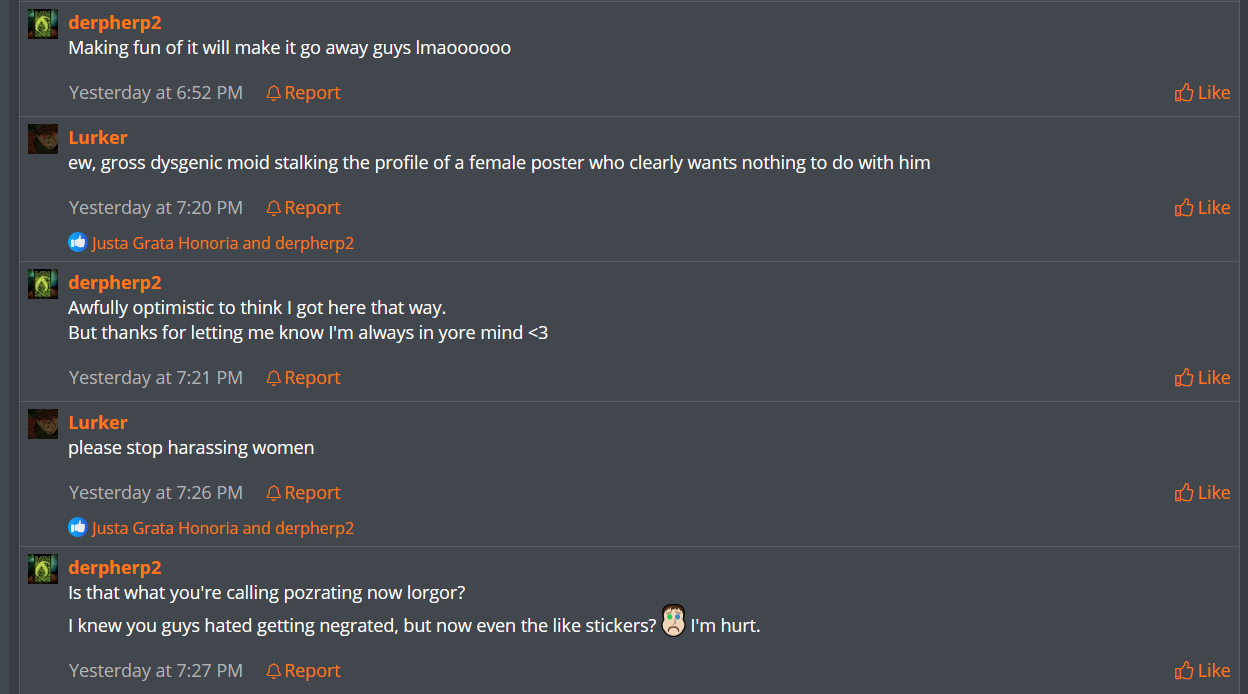Open reactions list under the 7:20 PM comment

tap(223, 243)
